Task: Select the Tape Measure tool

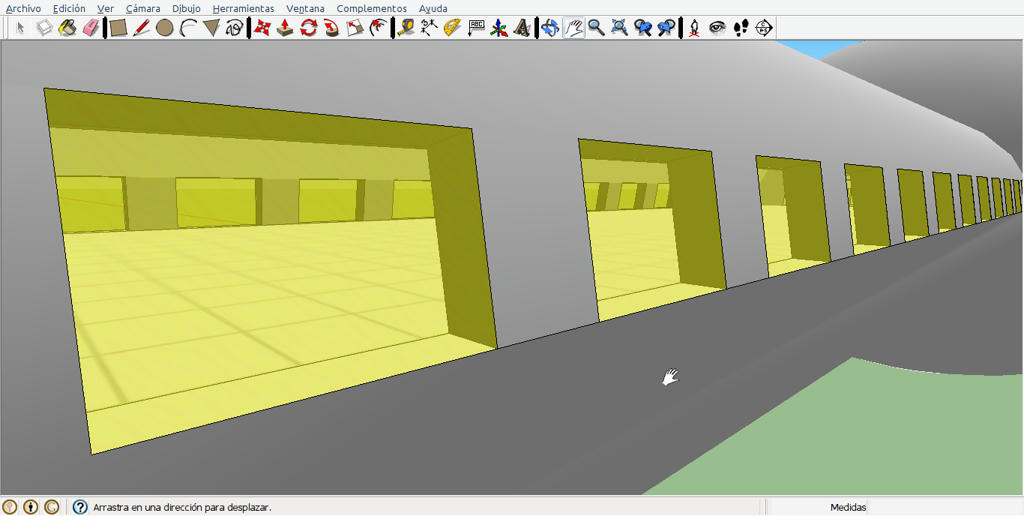Action: pos(405,28)
